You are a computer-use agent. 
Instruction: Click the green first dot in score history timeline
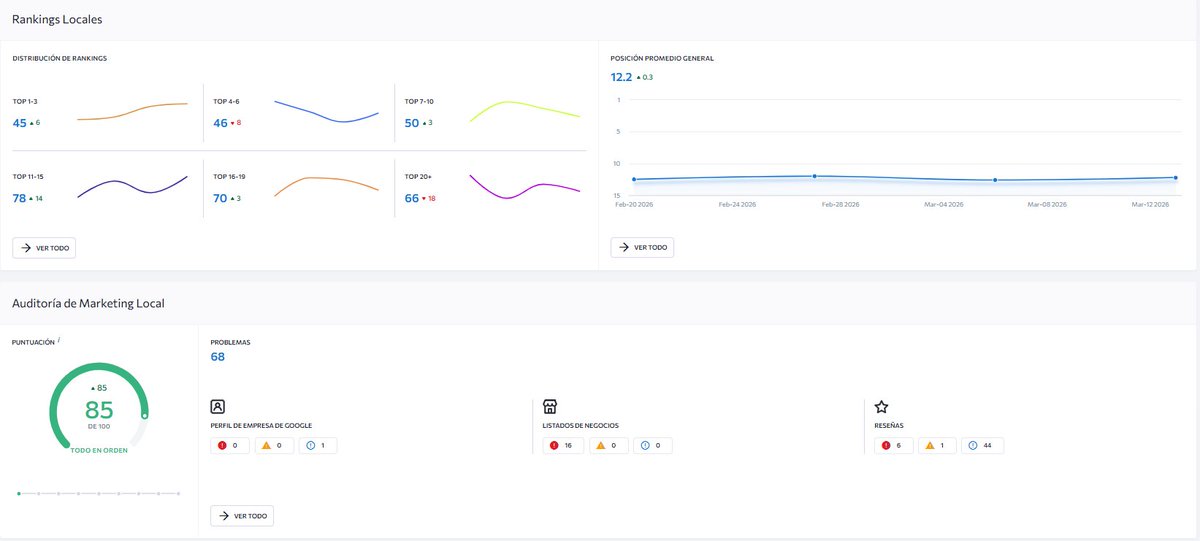click(18, 493)
